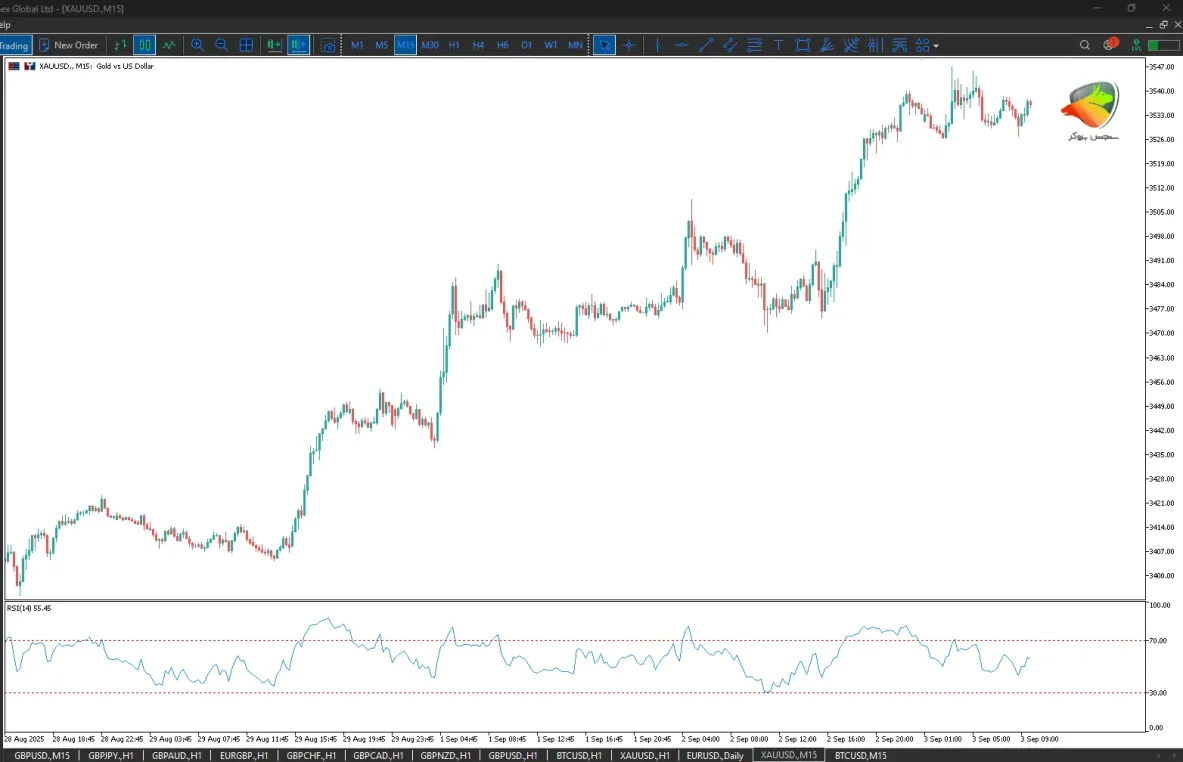Select the M1 timeframe

tap(357, 45)
